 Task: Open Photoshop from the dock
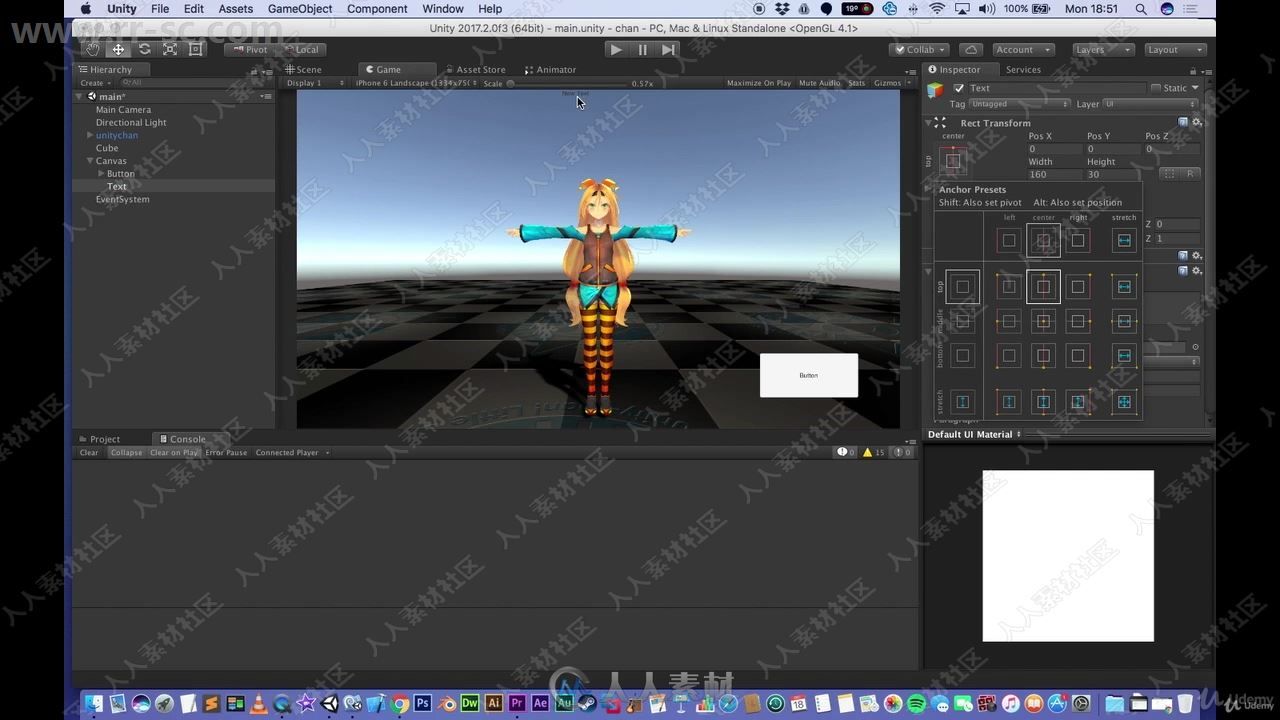pyautogui.click(x=422, y=704)
